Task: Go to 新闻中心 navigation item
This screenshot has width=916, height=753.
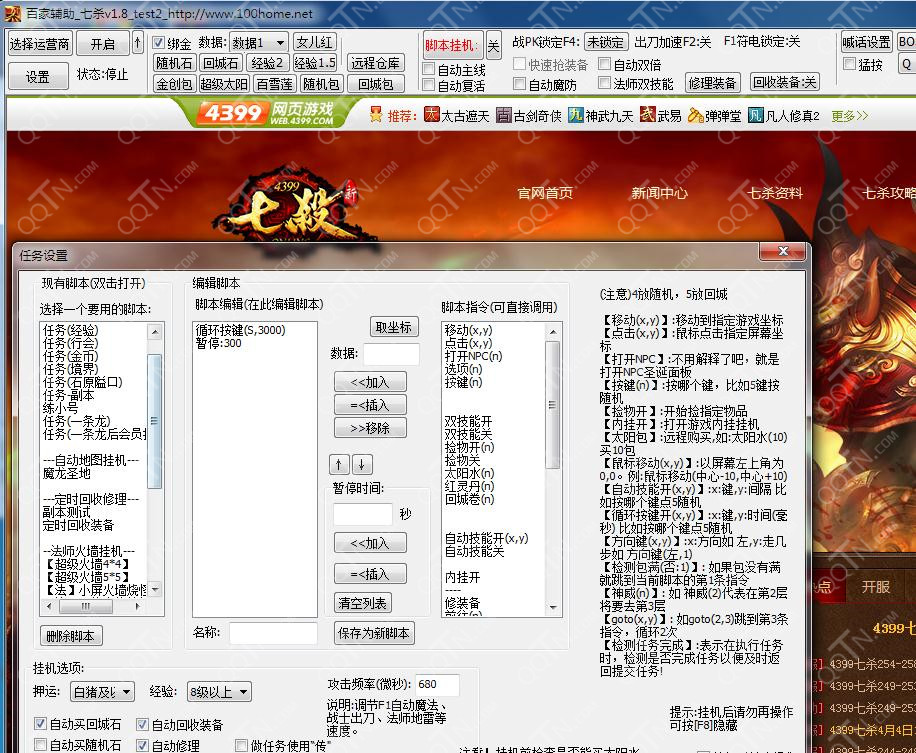Action: click(659, 193)
